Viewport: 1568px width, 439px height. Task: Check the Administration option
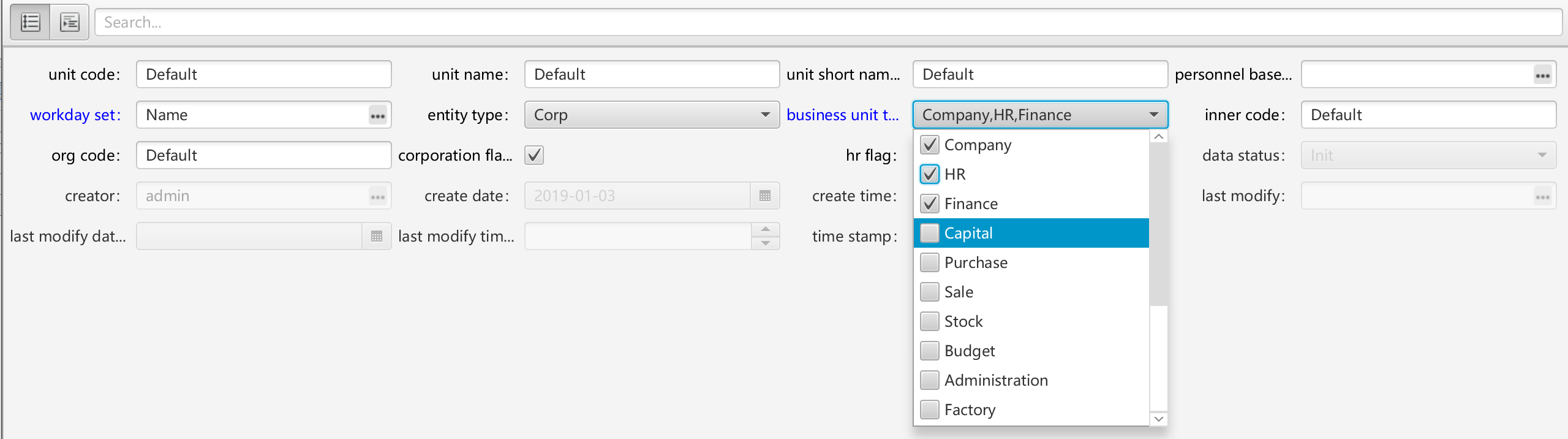[930, 380]
